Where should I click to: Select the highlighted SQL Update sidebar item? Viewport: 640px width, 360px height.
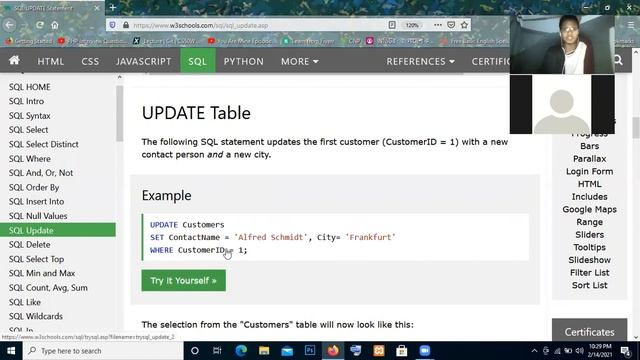click(58, 230)
